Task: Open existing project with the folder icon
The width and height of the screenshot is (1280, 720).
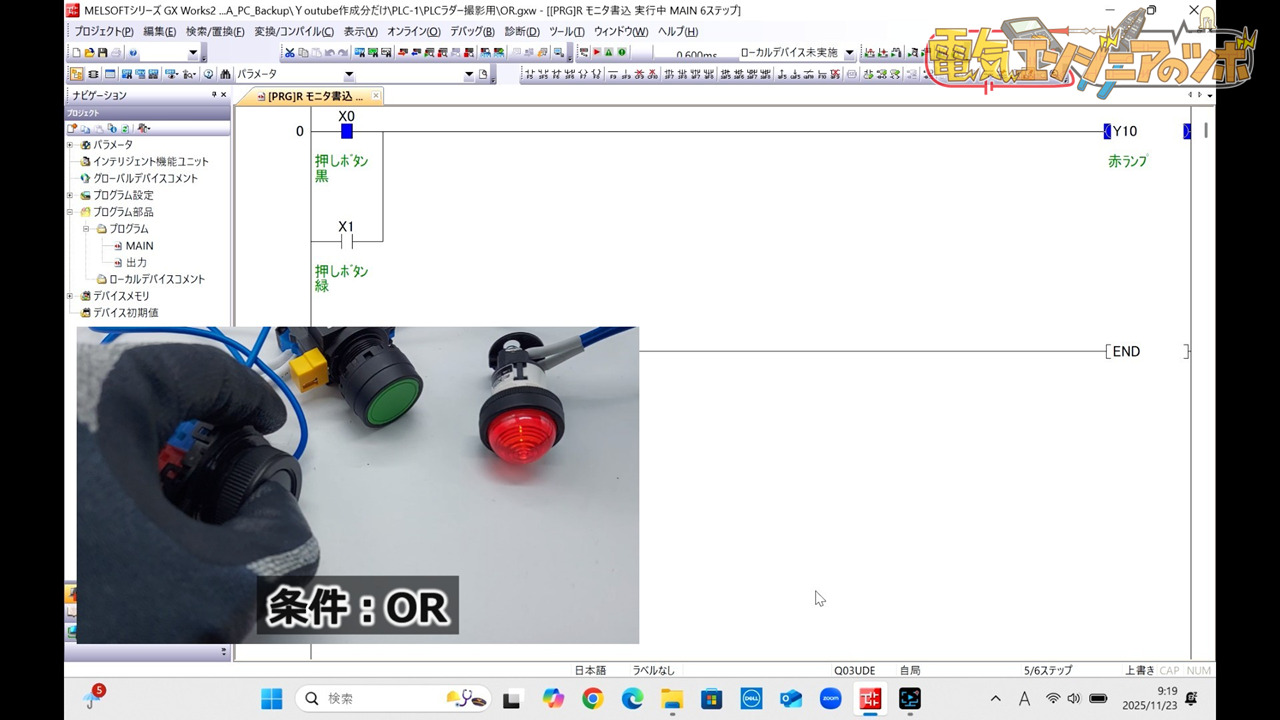Action: 89,53
